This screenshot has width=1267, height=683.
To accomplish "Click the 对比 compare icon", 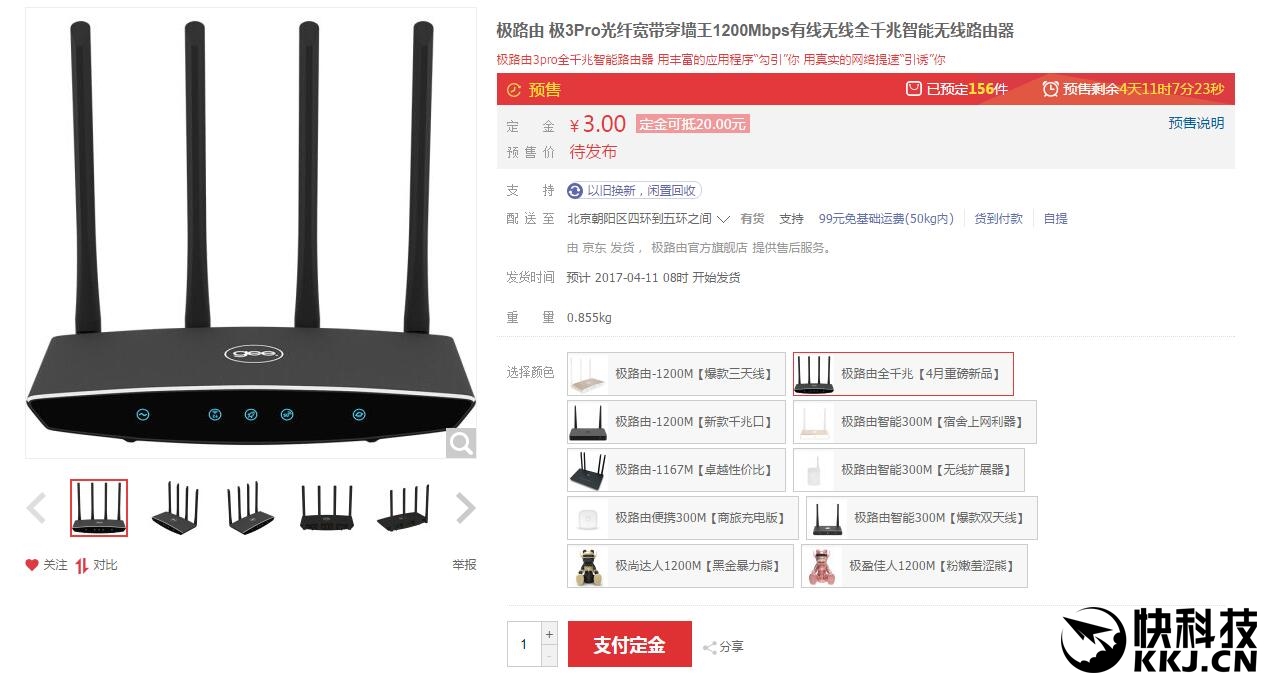I will (82, 565).
